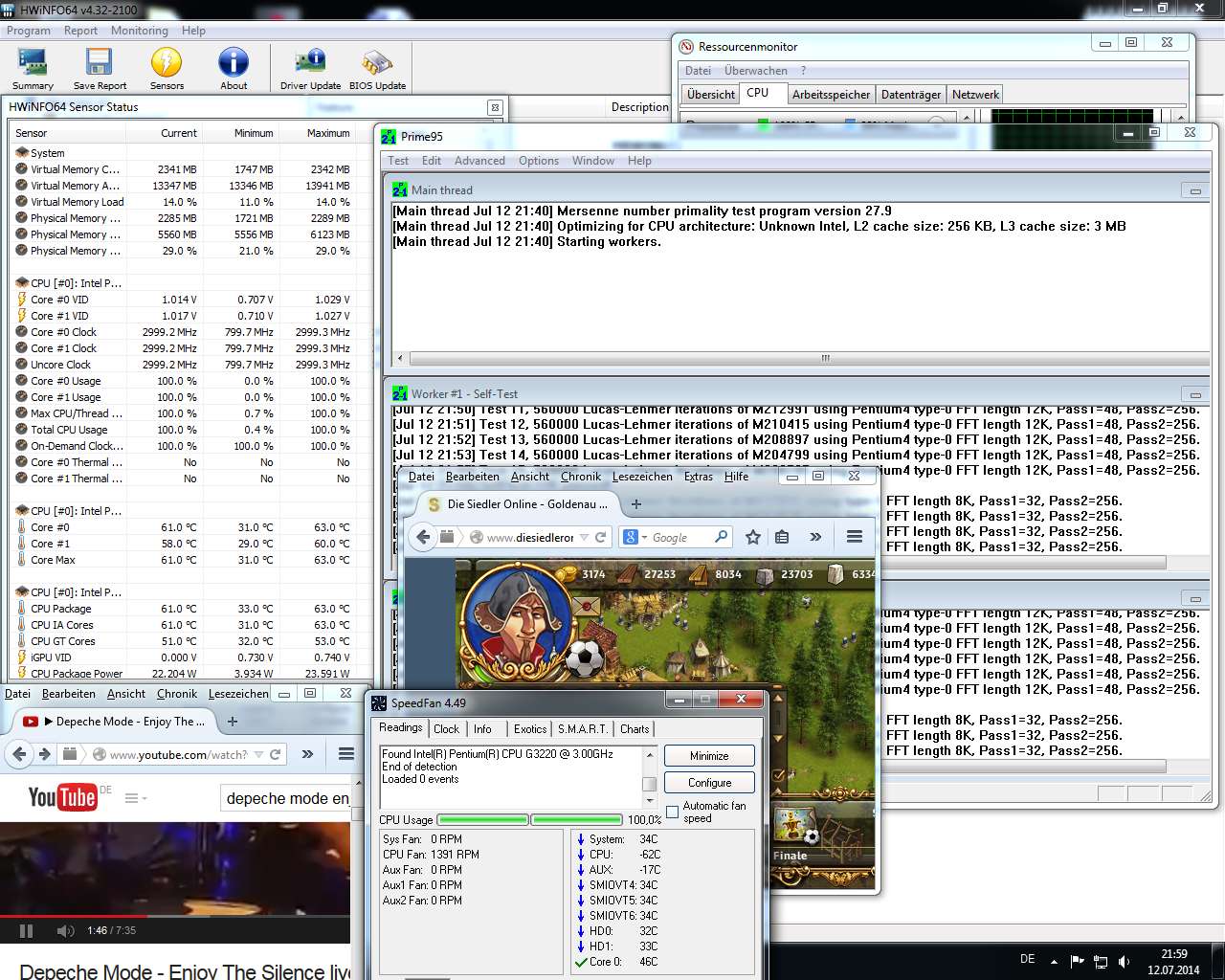The height and width of the screenshot is (980, 1225).
Task: Click the Minimize button in SpeedFan
Action: pyautogui.click(x=709, y=756)
